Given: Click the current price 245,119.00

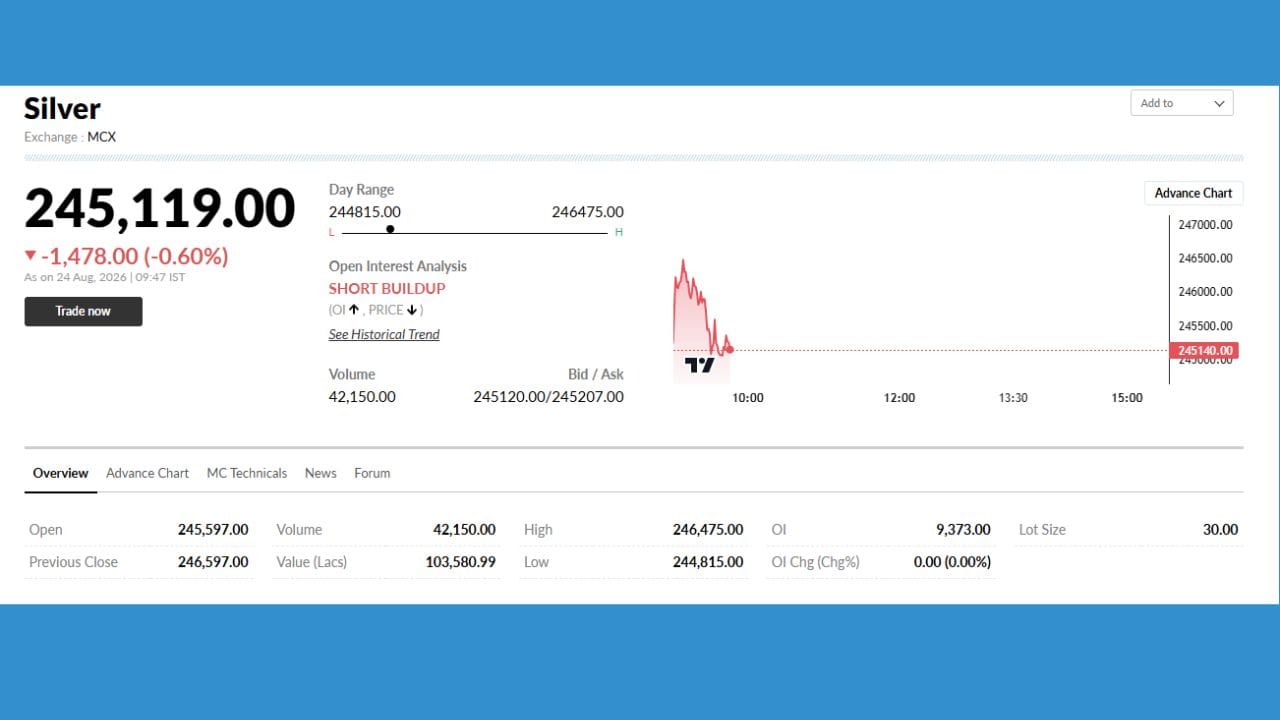Looking at the screenshot, I should coord(160,208).
